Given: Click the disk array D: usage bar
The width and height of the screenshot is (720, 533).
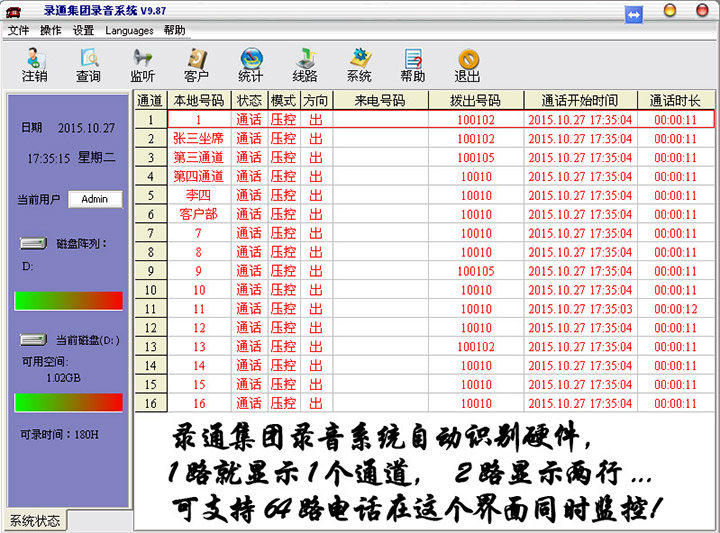Looking at the screenshot, I should [x=69, y=301].
